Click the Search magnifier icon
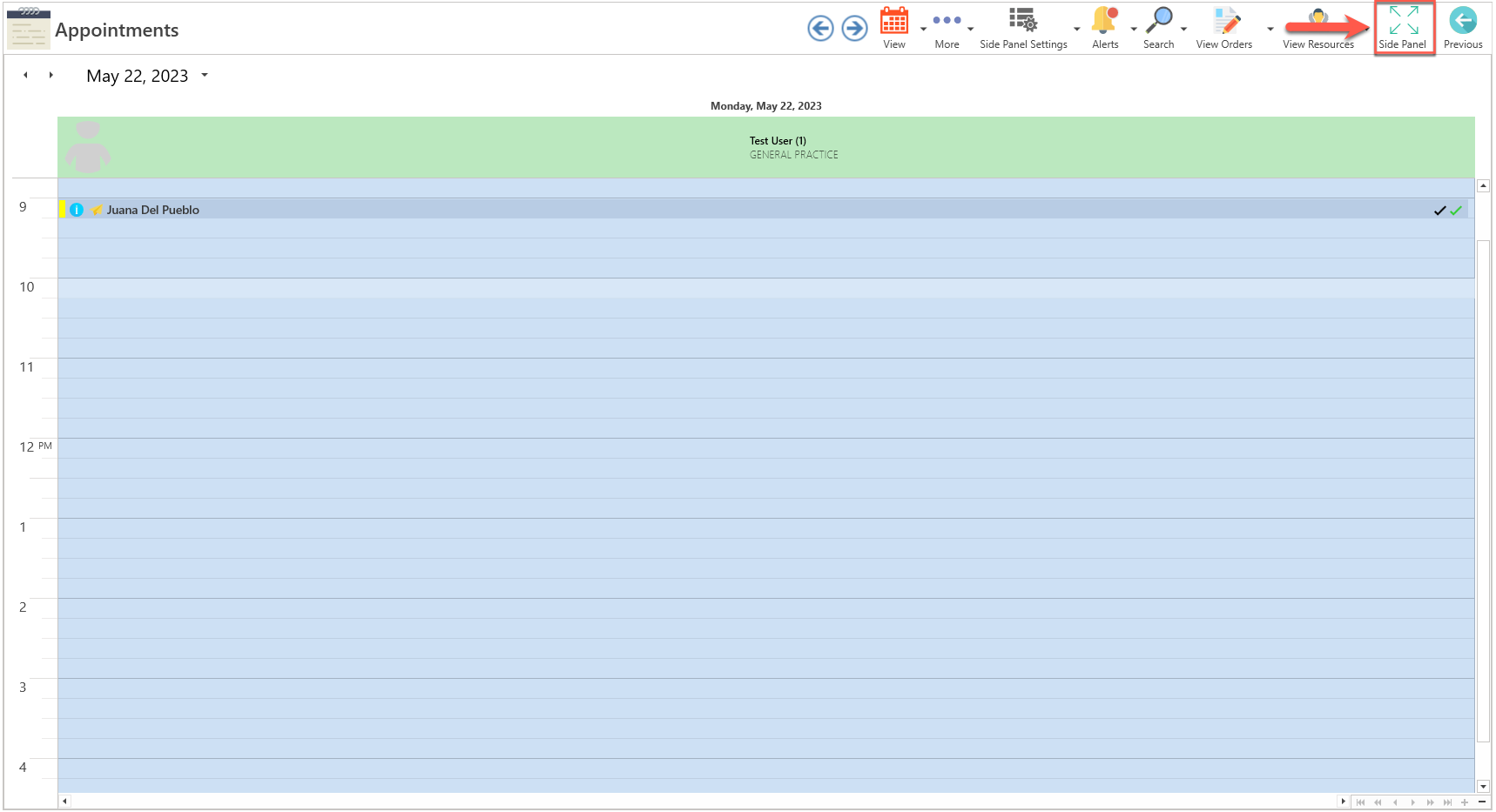Viewport: 1496px width, 812px height. coord(1159,19)
